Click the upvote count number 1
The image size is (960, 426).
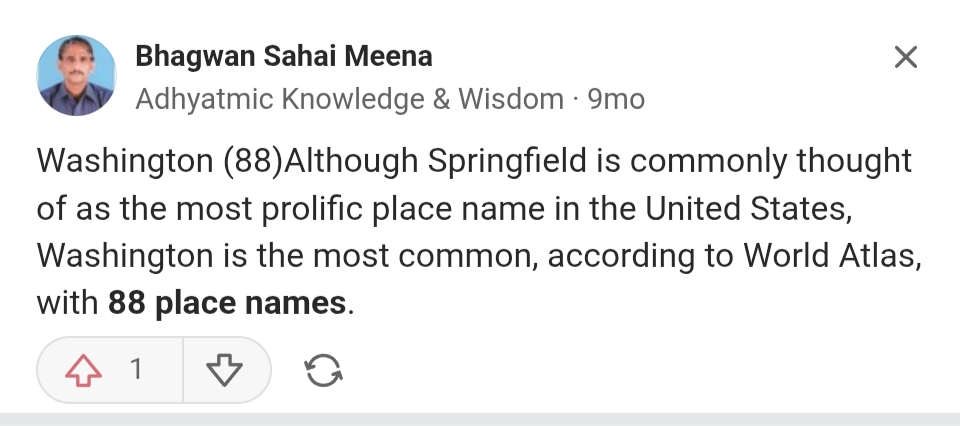[x=136, y=370]
